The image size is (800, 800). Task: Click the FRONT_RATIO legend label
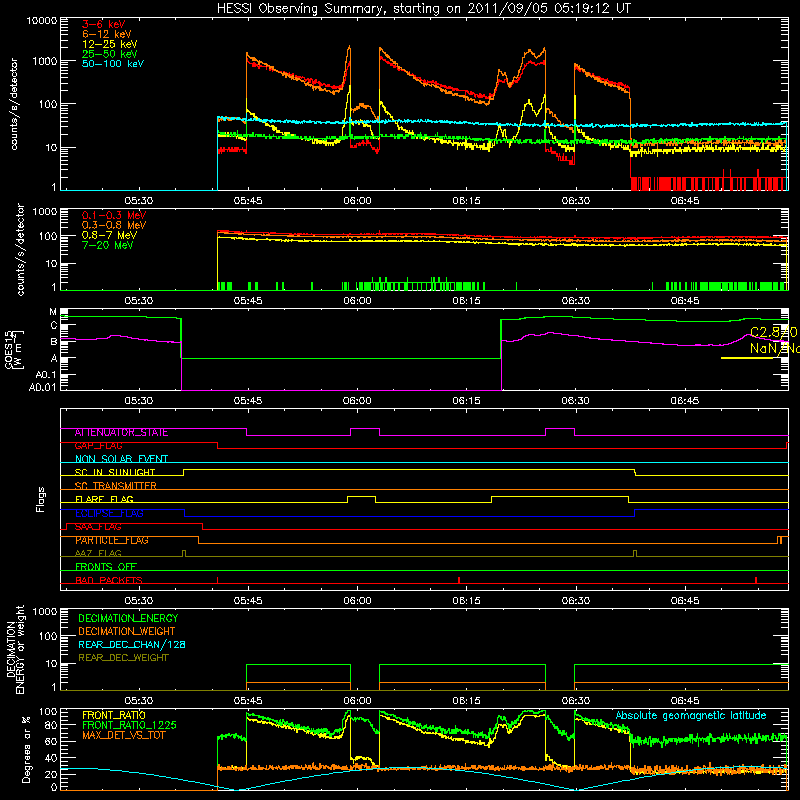click(x=114, y=715)
